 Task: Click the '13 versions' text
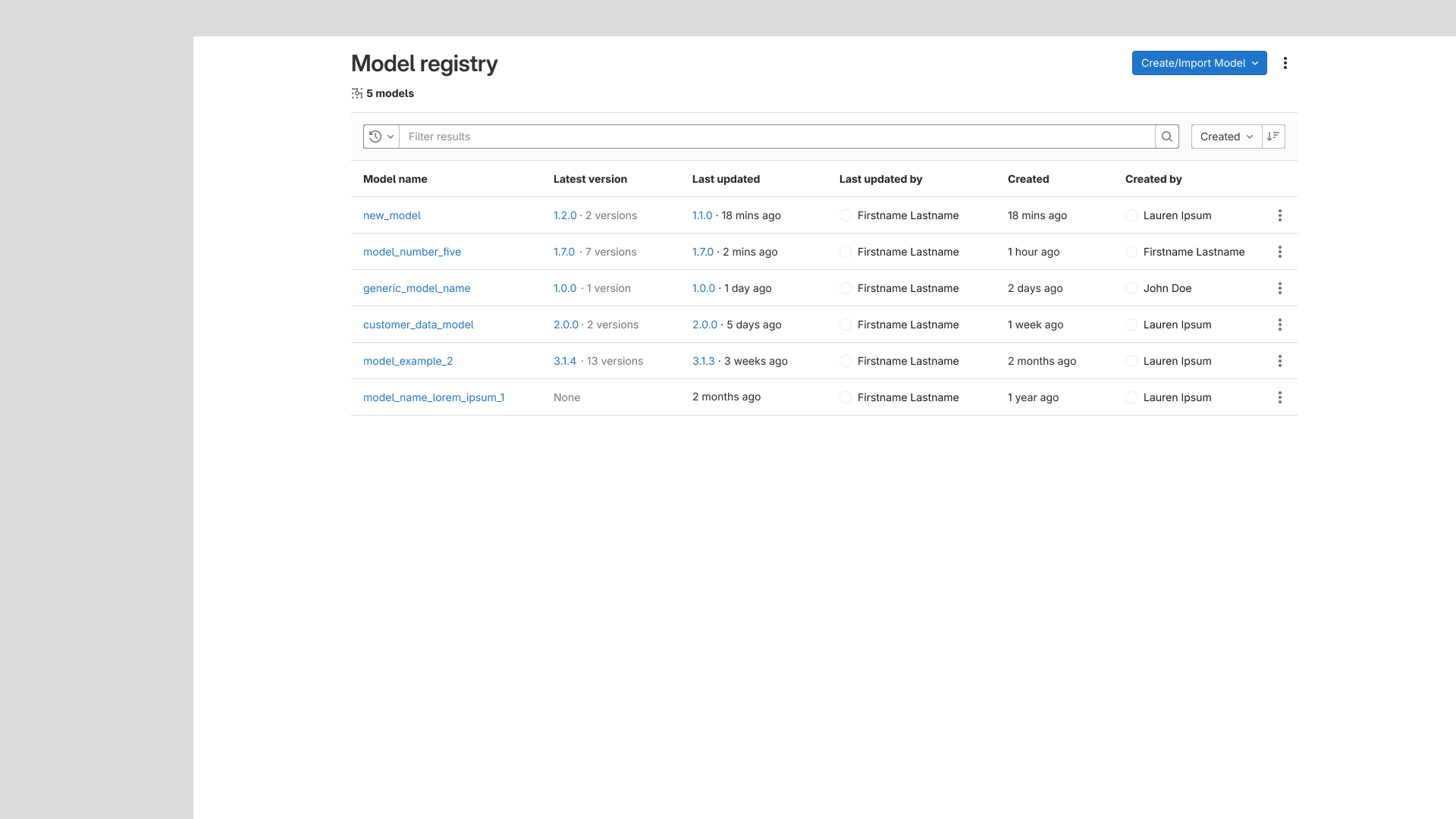[x=615, y=361]
